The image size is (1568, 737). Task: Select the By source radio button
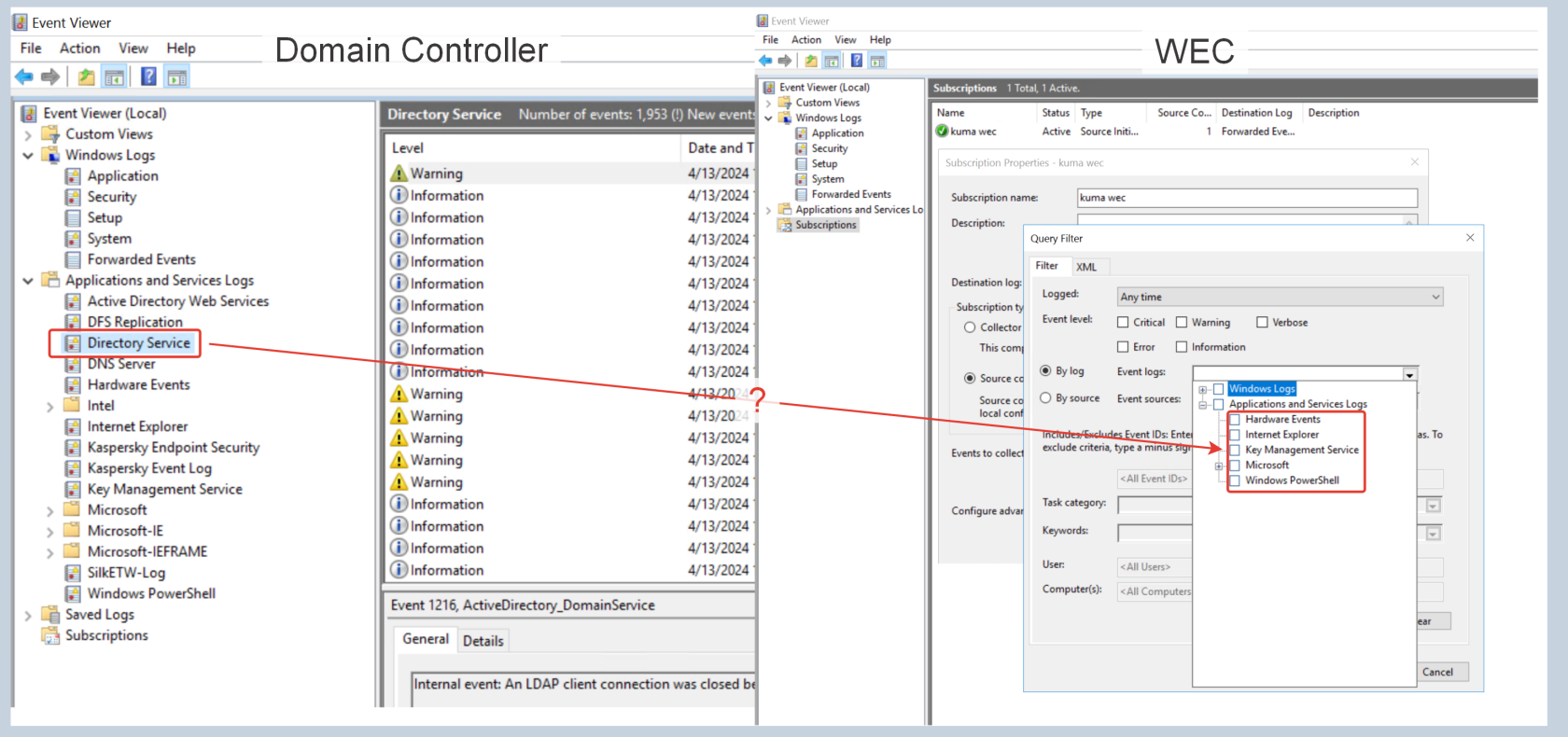[1045, 397]
